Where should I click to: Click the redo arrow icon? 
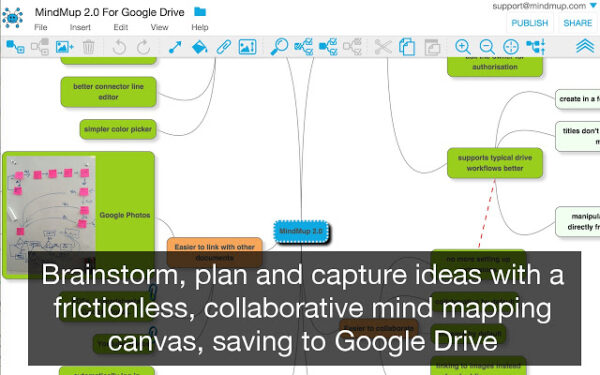tap(143, 47)
